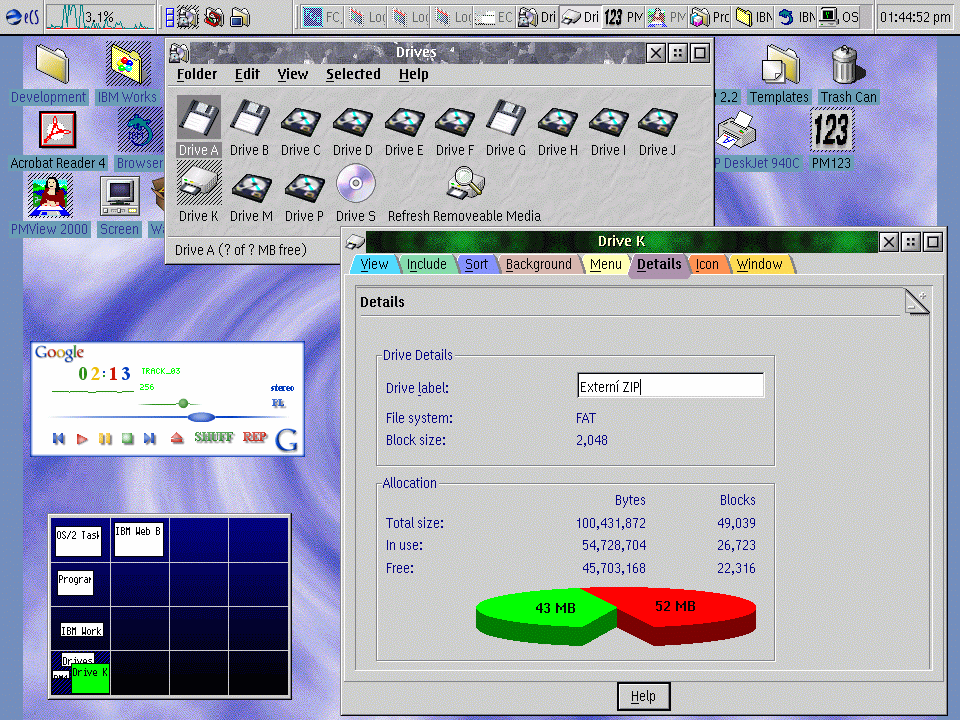Open the Folder menu in Drives
960x720 pixels.
[197, 74]
